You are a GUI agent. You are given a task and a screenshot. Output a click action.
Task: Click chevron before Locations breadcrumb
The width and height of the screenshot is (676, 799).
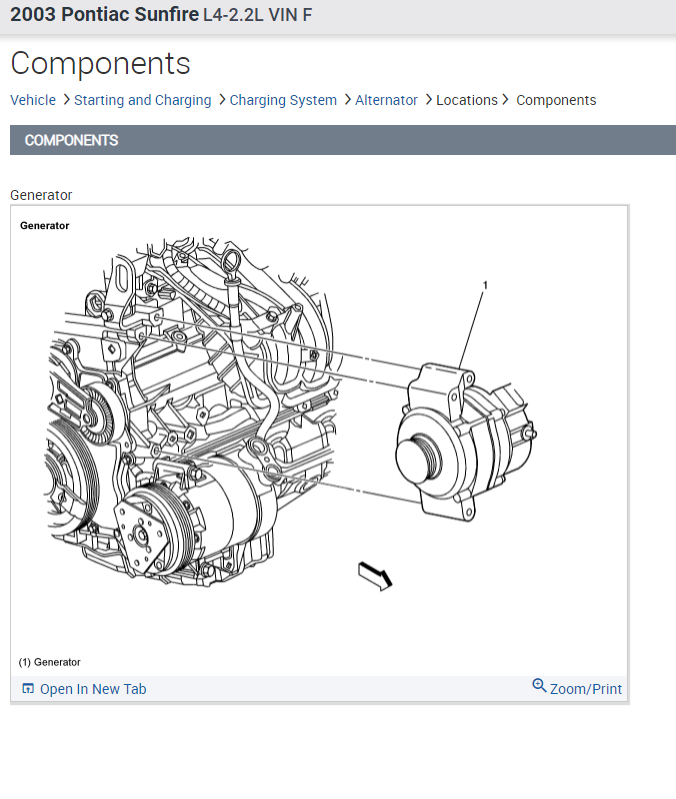pyautogui.click(x=428, y=100)
